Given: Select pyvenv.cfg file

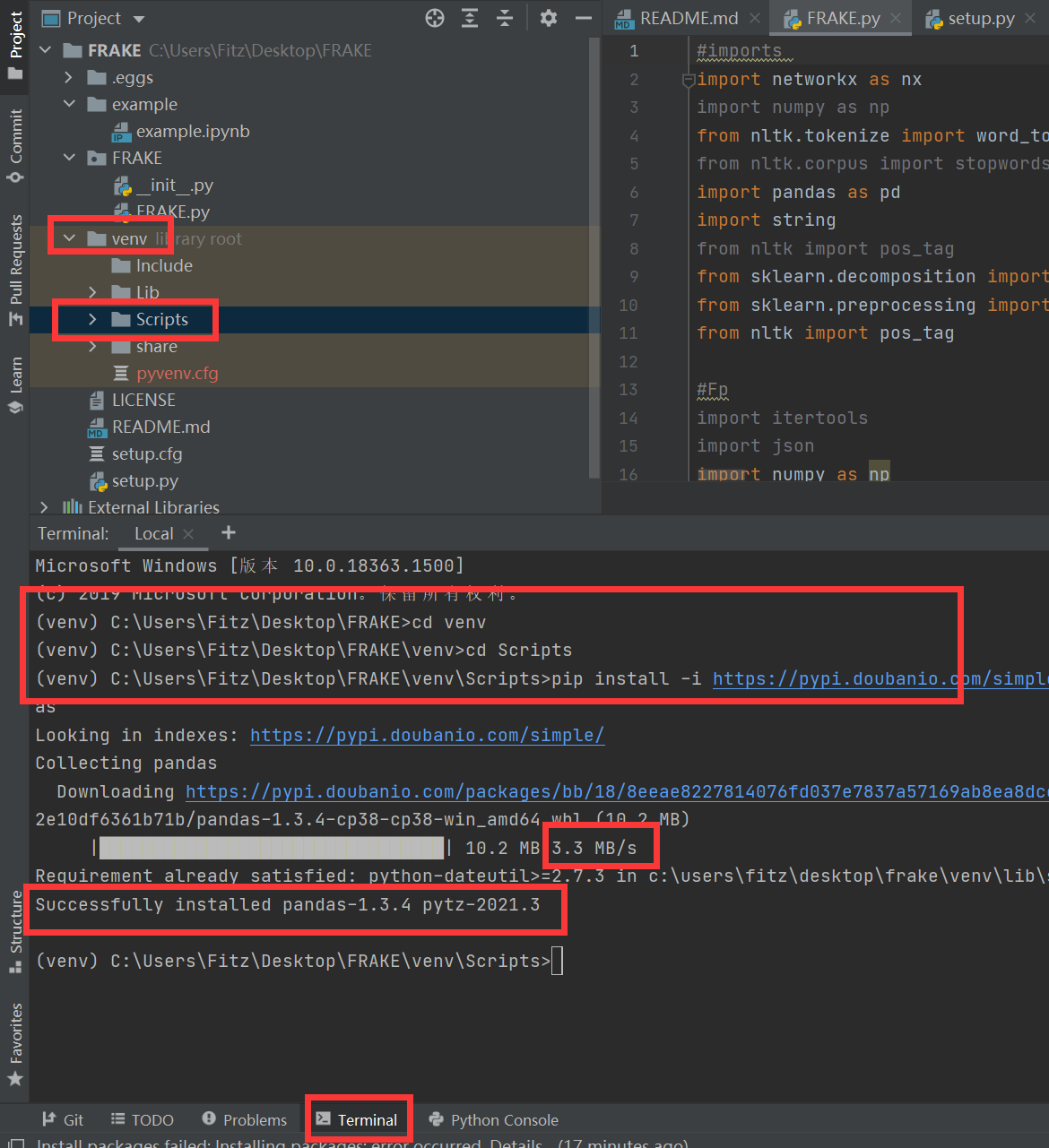Looking at the screenshot, I should (x=165, y=373).
